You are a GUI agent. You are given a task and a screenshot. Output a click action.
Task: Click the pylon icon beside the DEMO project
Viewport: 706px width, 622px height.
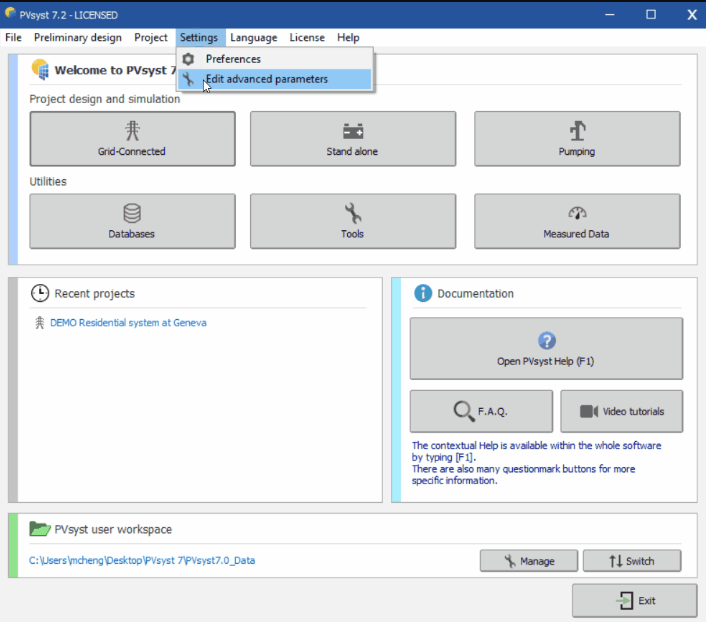point(40,322)
